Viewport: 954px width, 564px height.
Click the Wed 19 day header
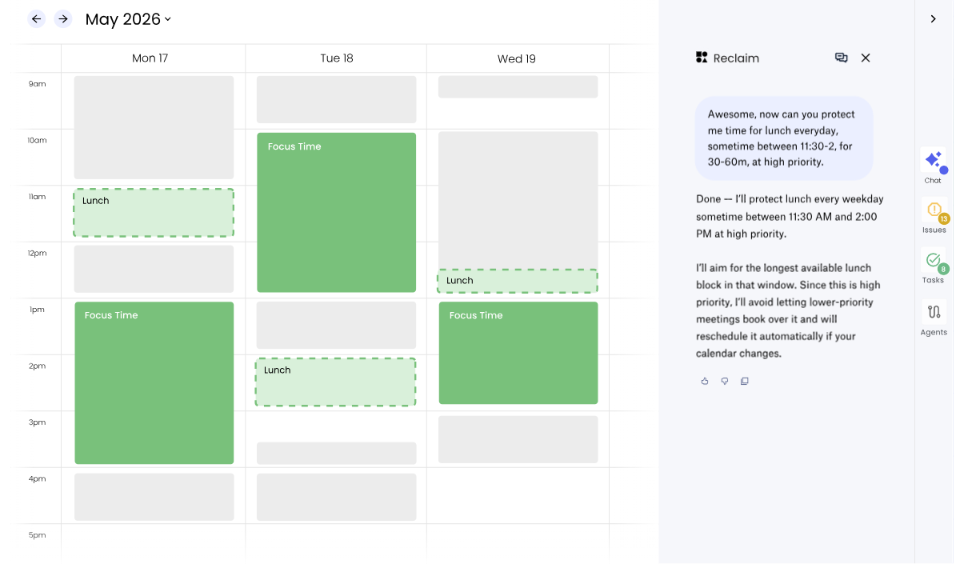[x=517, y=58]
